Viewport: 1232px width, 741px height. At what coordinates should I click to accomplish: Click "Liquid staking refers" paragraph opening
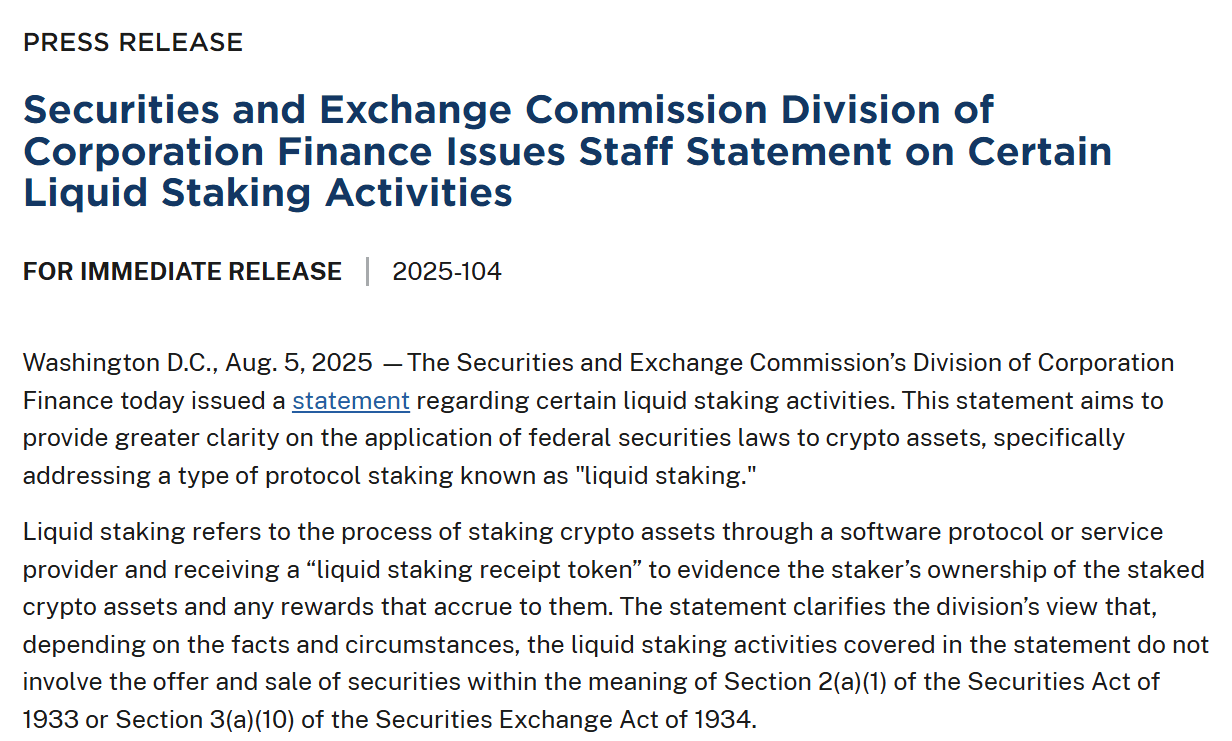(x=127, y=531)
